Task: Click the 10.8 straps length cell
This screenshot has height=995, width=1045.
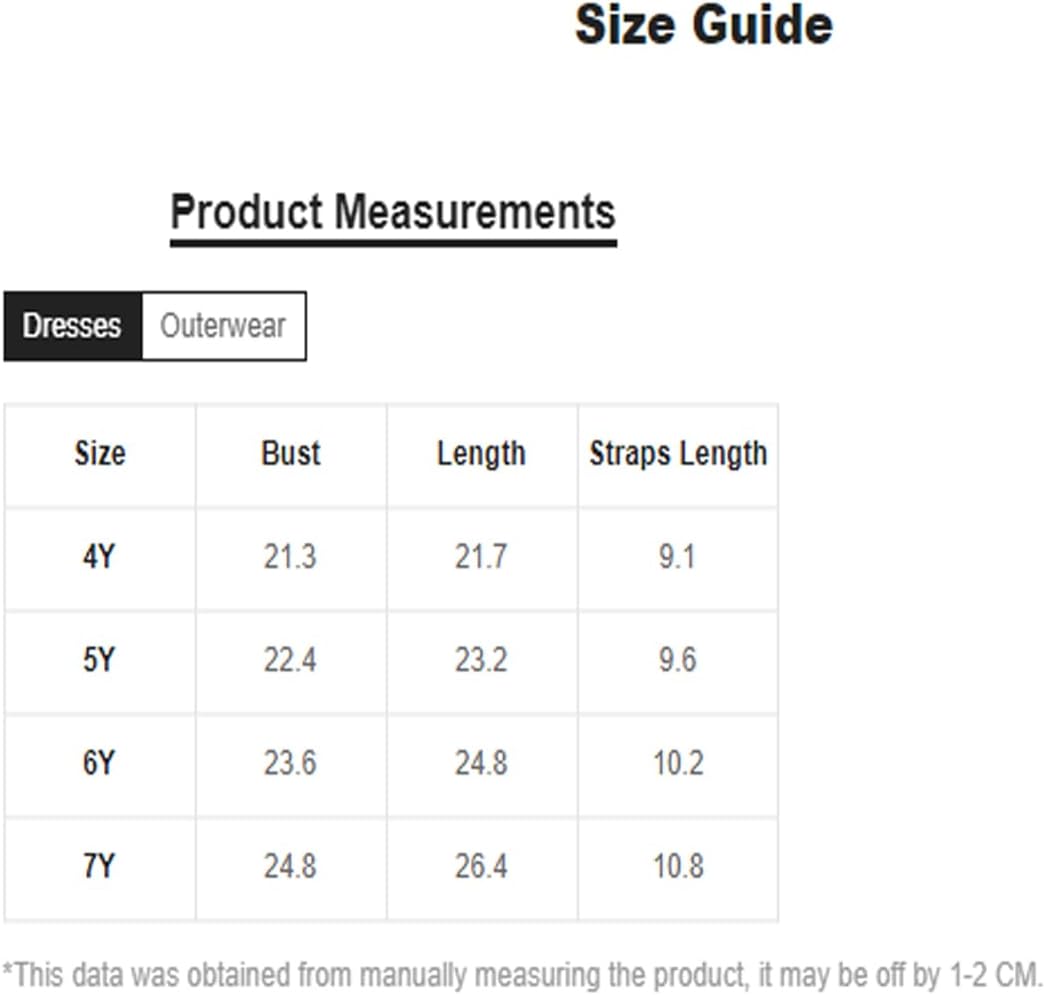Action: (x=677, y=867)
